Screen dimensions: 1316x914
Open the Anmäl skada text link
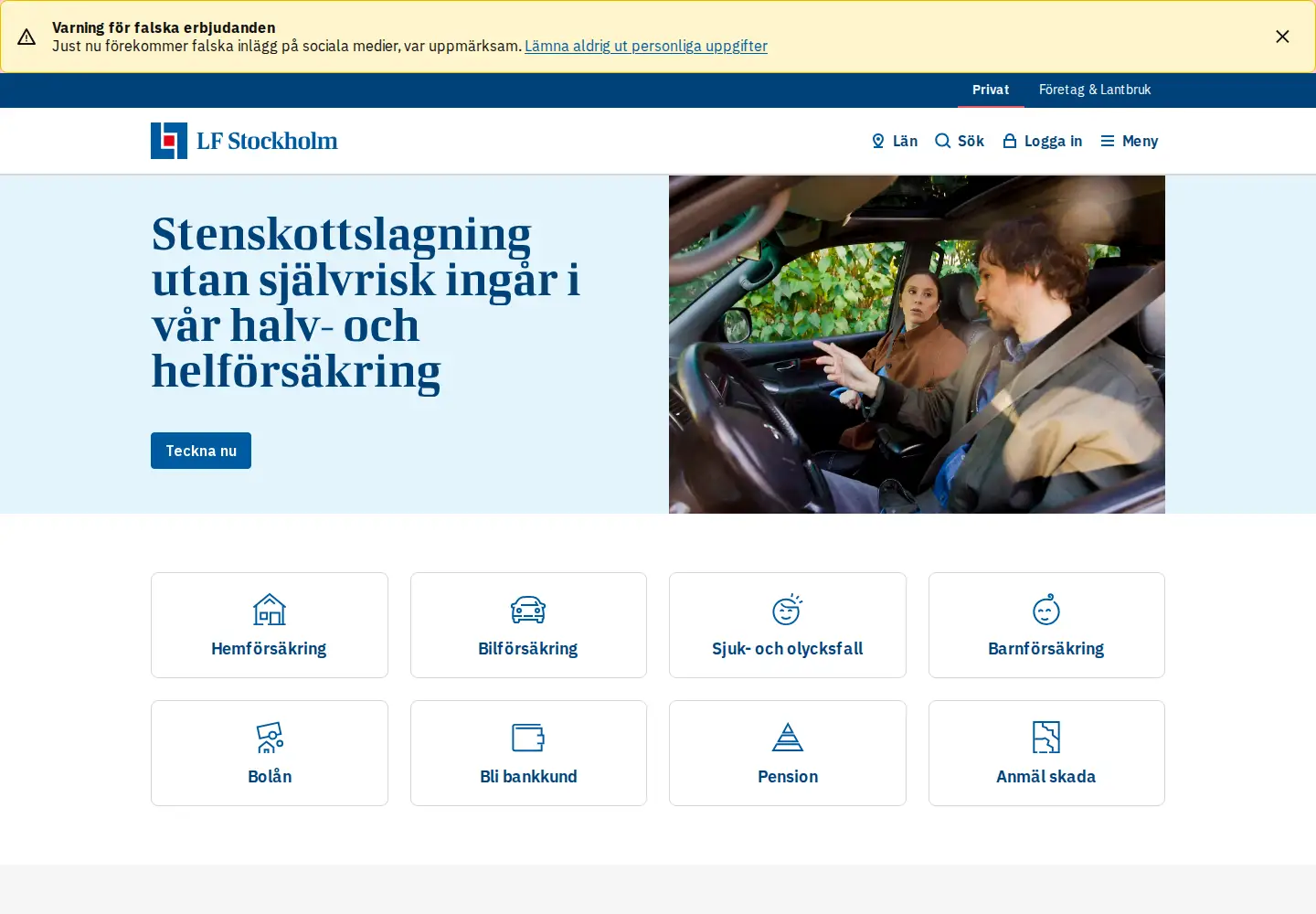(1046, 777)
